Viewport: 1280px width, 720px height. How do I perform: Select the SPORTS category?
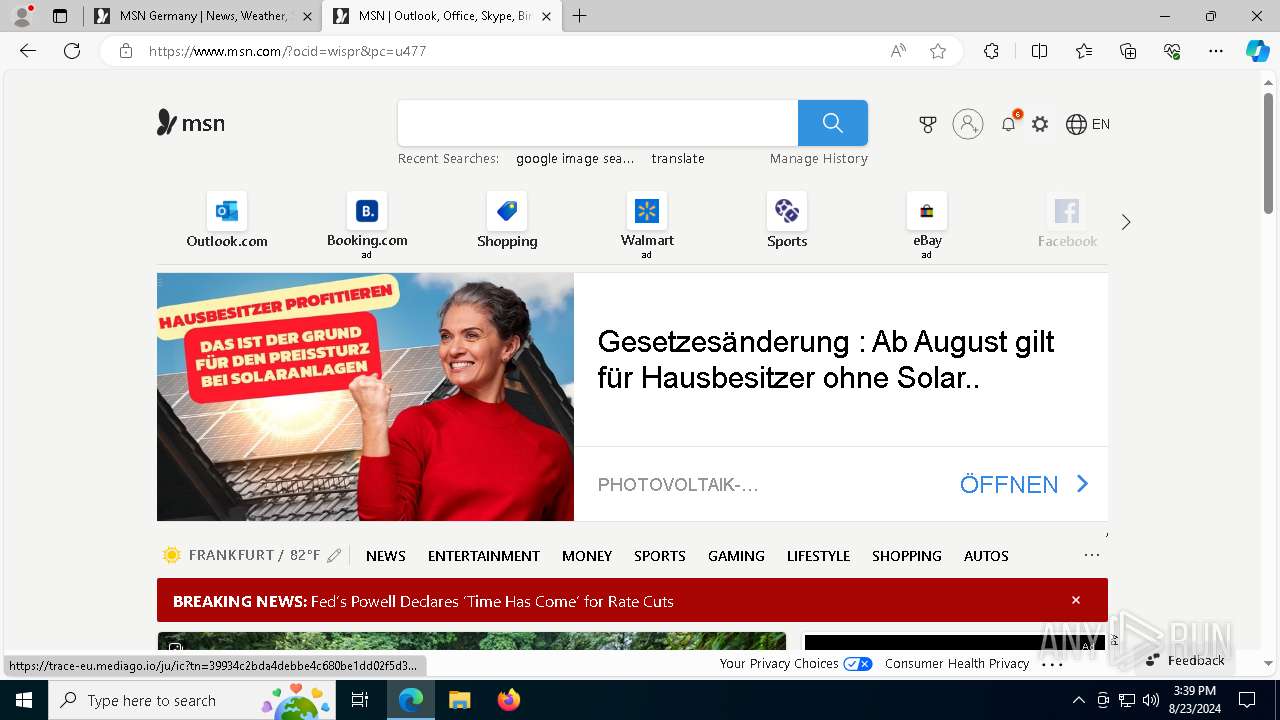point(660,555)
